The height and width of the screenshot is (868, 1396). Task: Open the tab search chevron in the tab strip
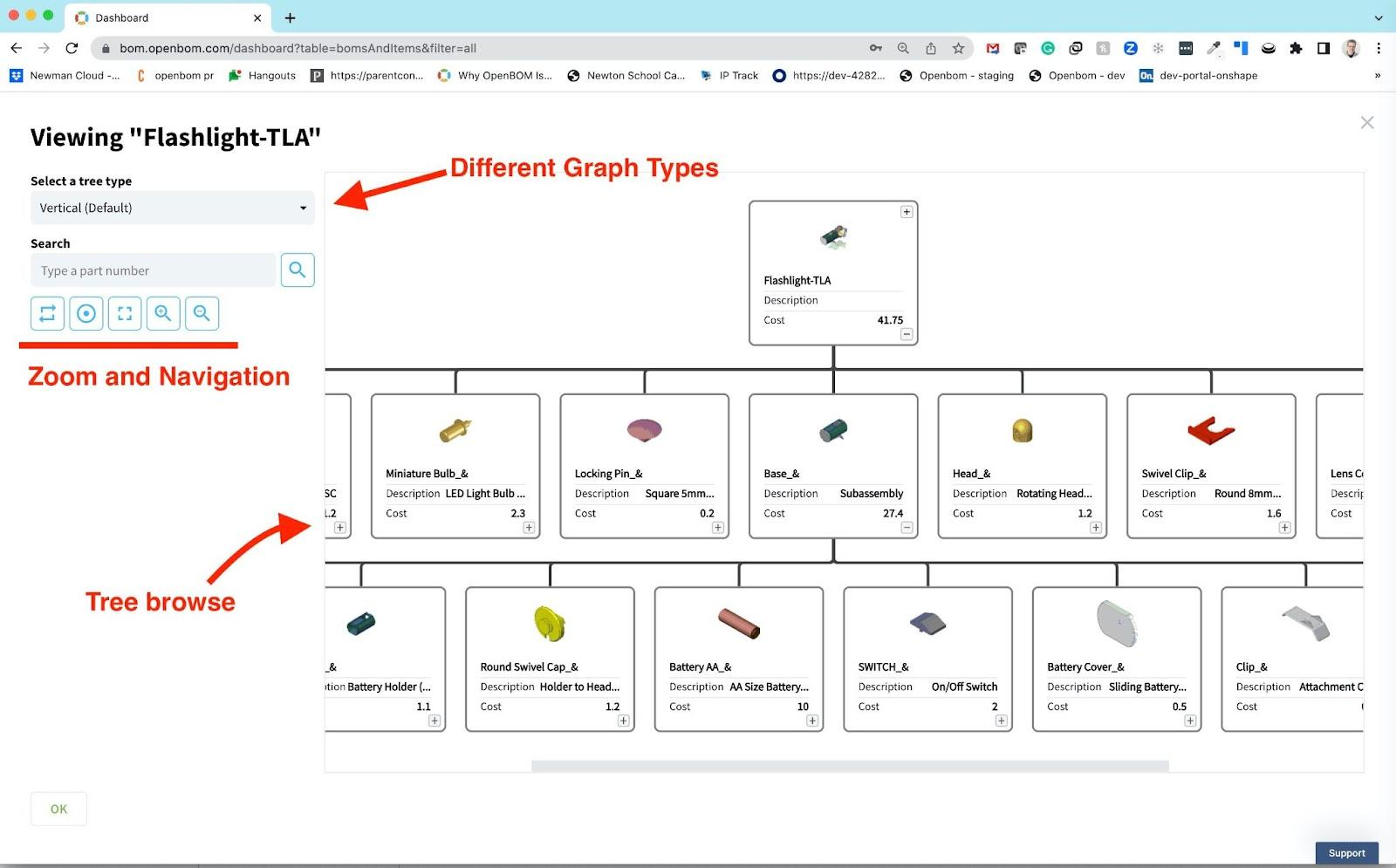click(x=1379, y=17)
